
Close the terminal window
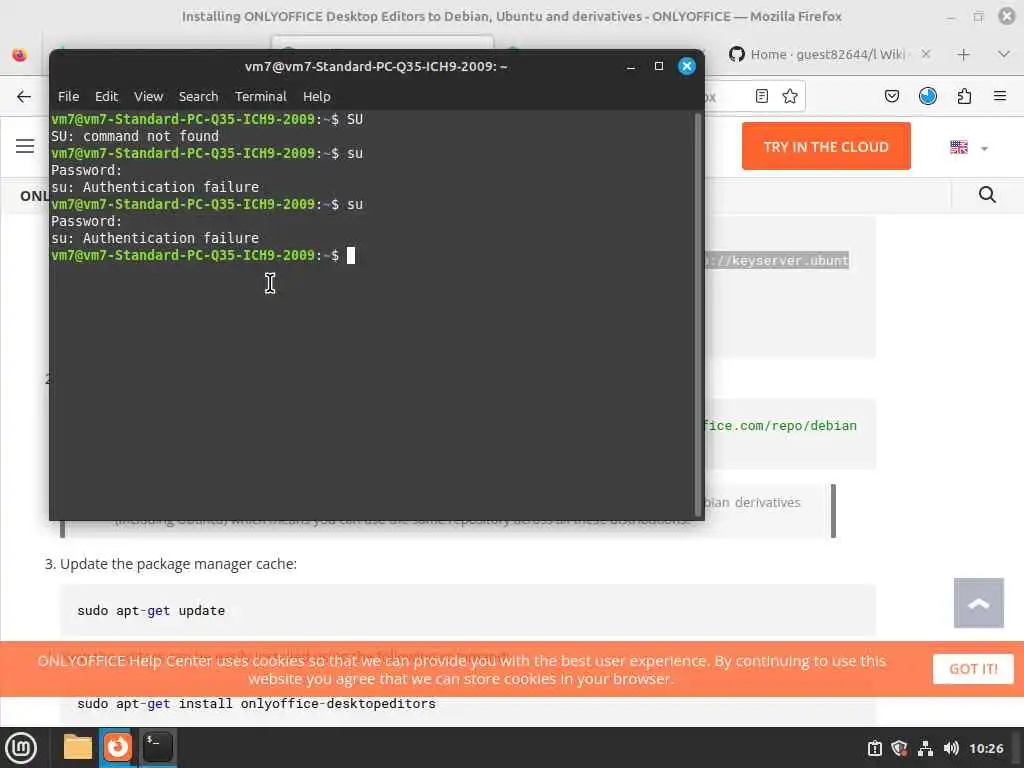coord(687,66)
